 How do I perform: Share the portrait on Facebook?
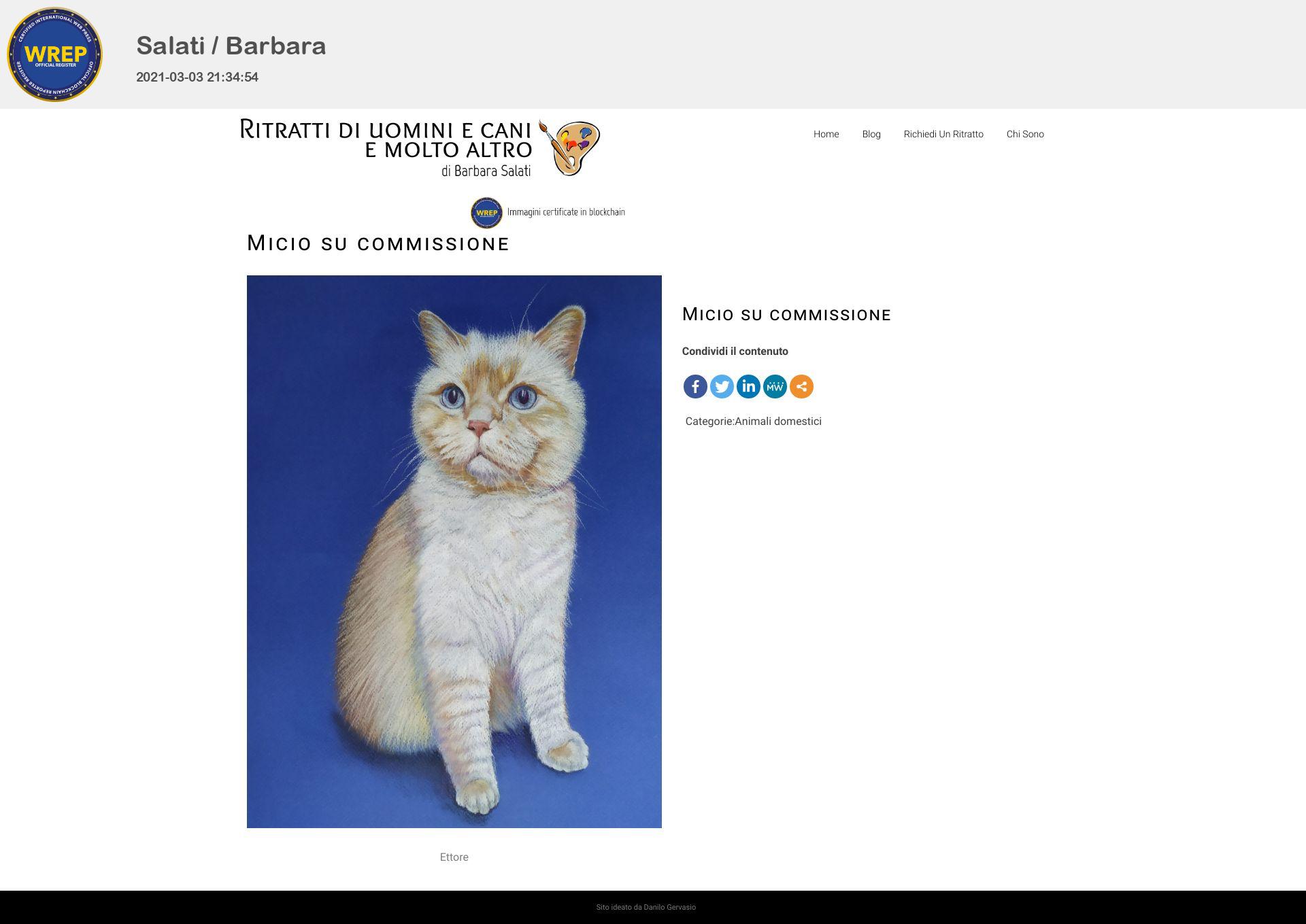(695, 386)
